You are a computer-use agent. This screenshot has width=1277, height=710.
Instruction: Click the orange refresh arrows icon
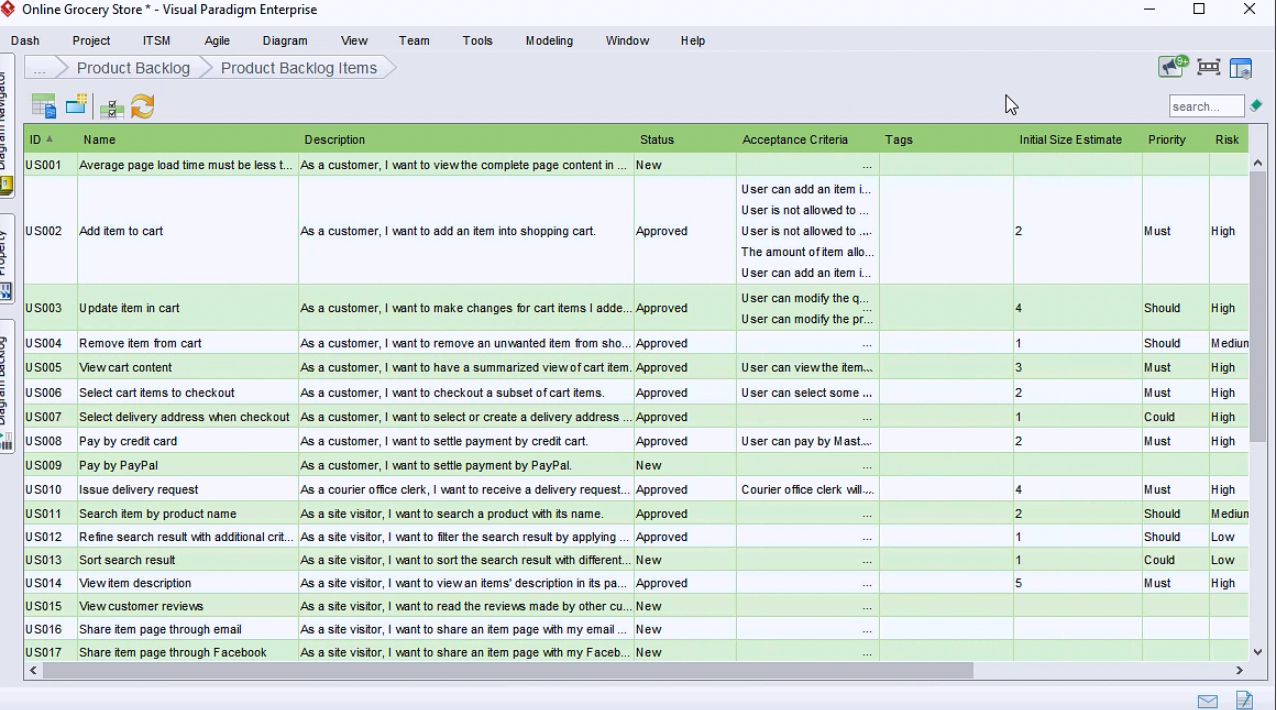coord(143,106)
